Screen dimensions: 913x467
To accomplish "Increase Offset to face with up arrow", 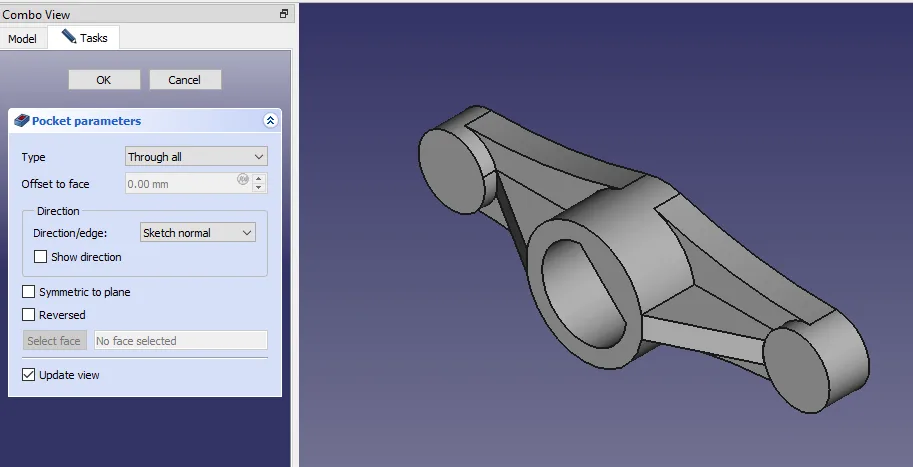I will pos(259,179).
